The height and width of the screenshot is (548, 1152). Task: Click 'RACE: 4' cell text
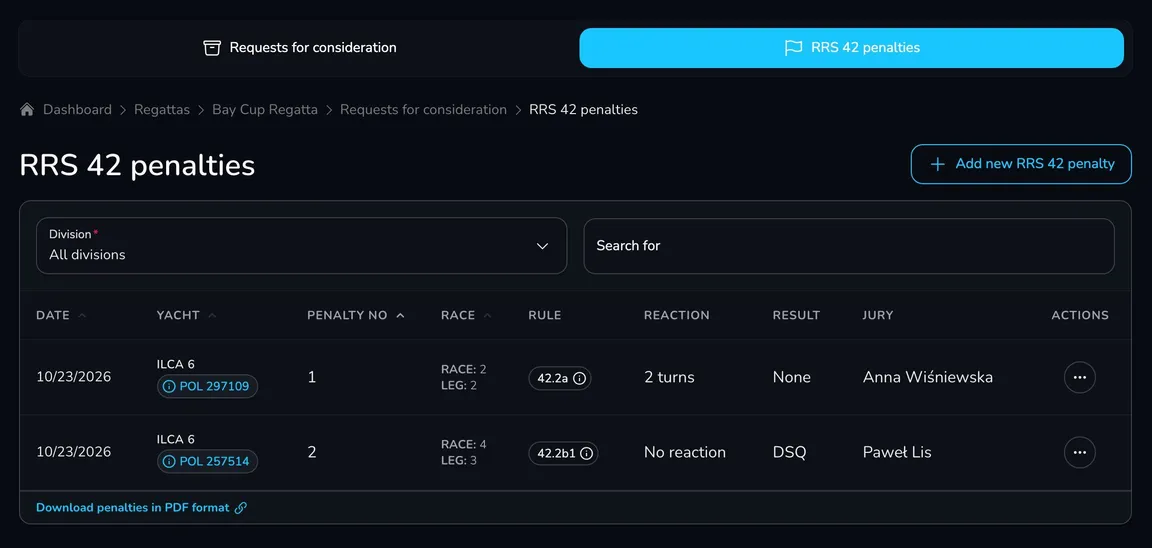(x=464, y=444)
